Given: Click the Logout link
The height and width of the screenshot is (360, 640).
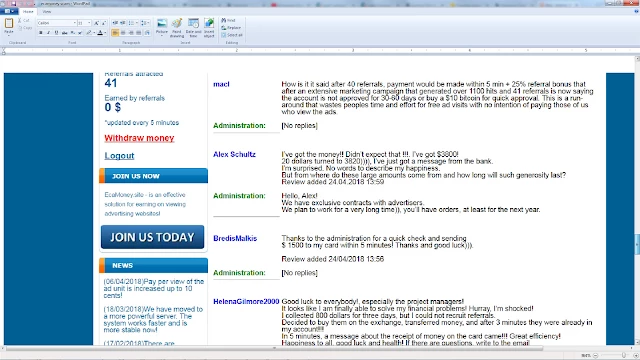Looking at the screenshot, I should pyautogui.click(x=119, y=156).
